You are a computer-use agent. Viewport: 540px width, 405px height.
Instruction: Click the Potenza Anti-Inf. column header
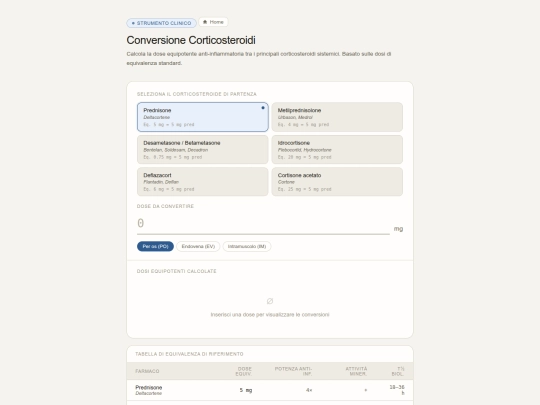click(293, 371)
